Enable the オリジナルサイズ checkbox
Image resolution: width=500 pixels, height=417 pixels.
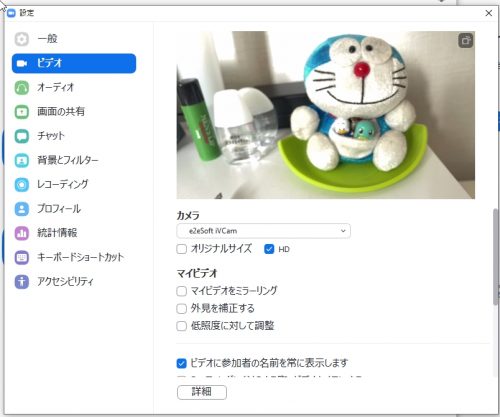pyautogui.click(x=181, y=249)
